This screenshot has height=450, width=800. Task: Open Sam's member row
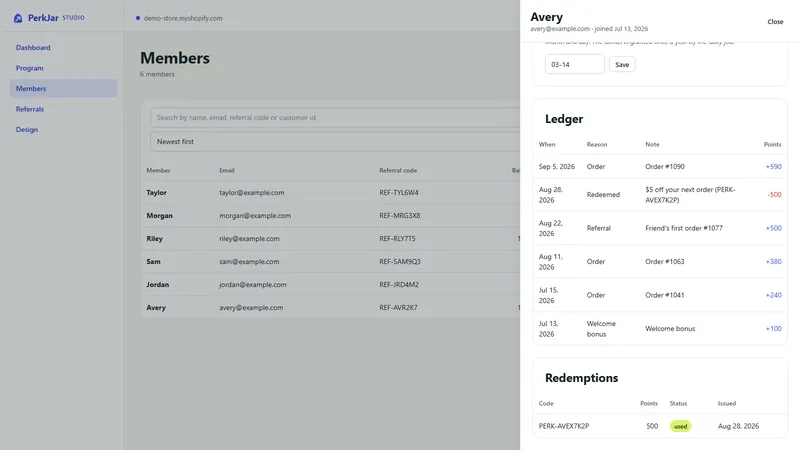pos(331,261)
